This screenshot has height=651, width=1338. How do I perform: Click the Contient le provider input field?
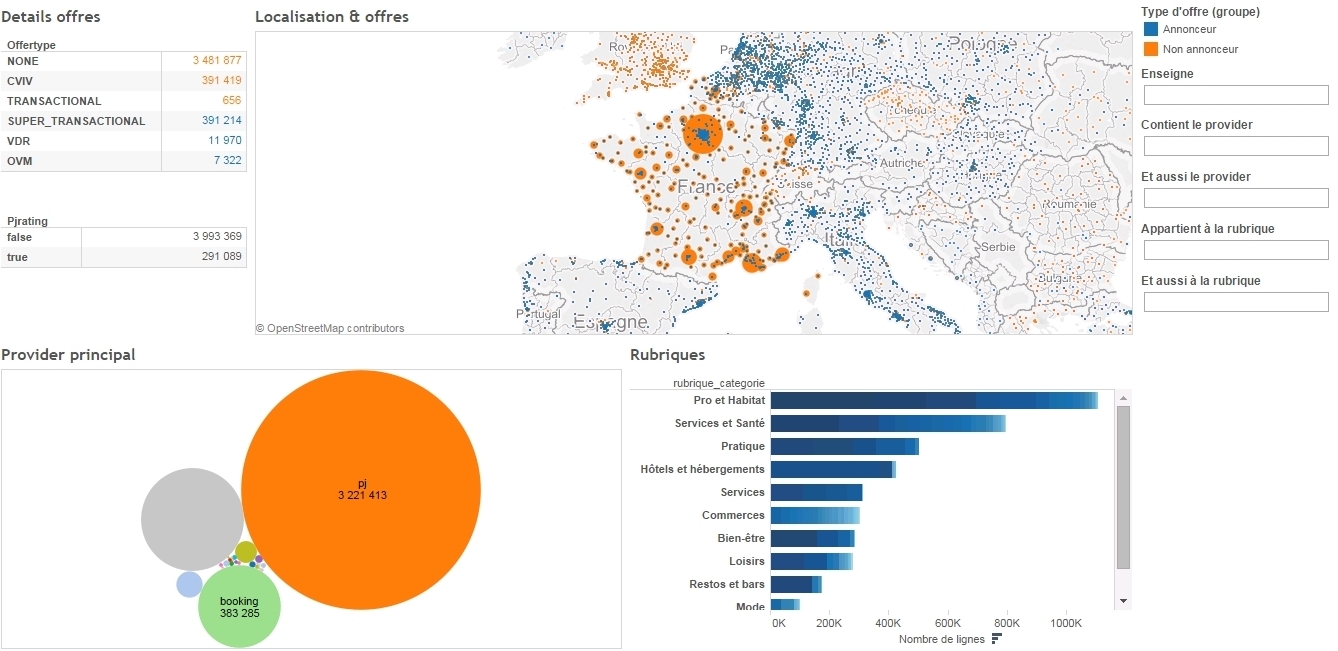click(x=1236, y=146)
